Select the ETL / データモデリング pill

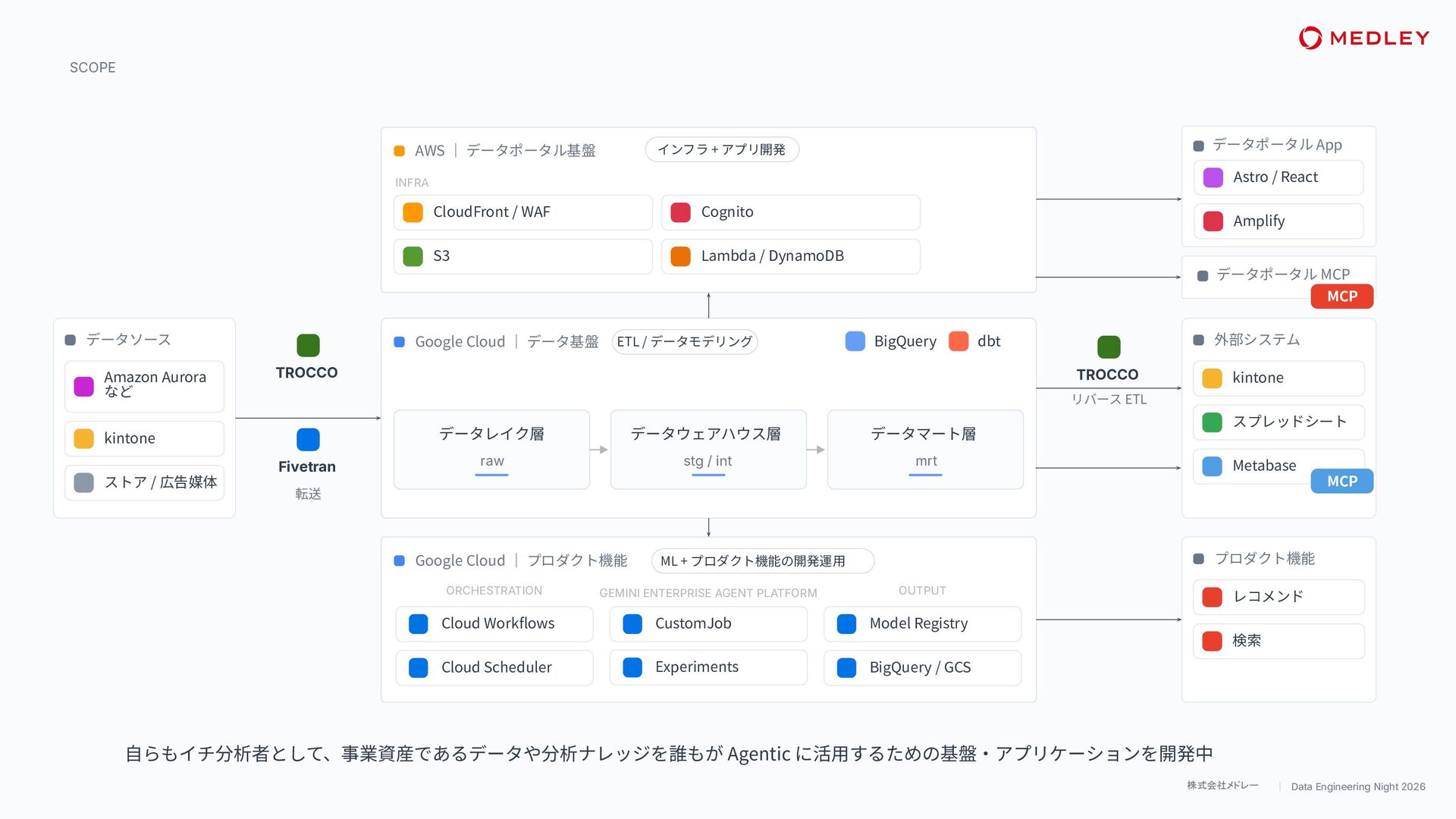pyautogui.click(x=684, y=341)
